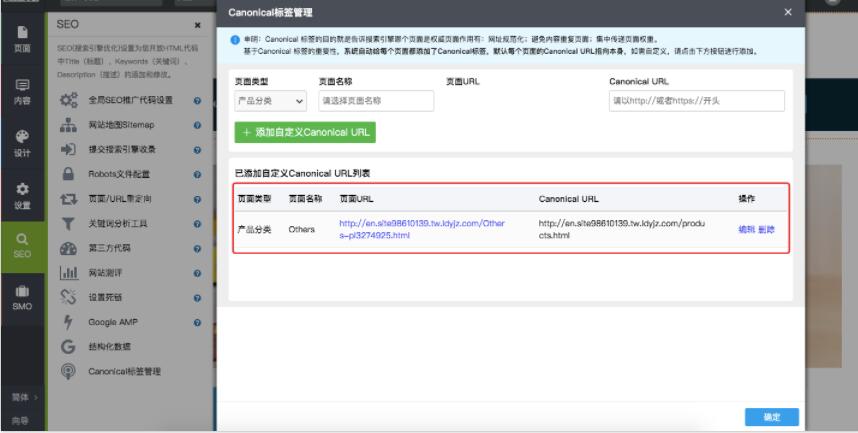Click the 确定 confirm button
Viewport: 858px width, 433px height.
(x=771, y=416)
